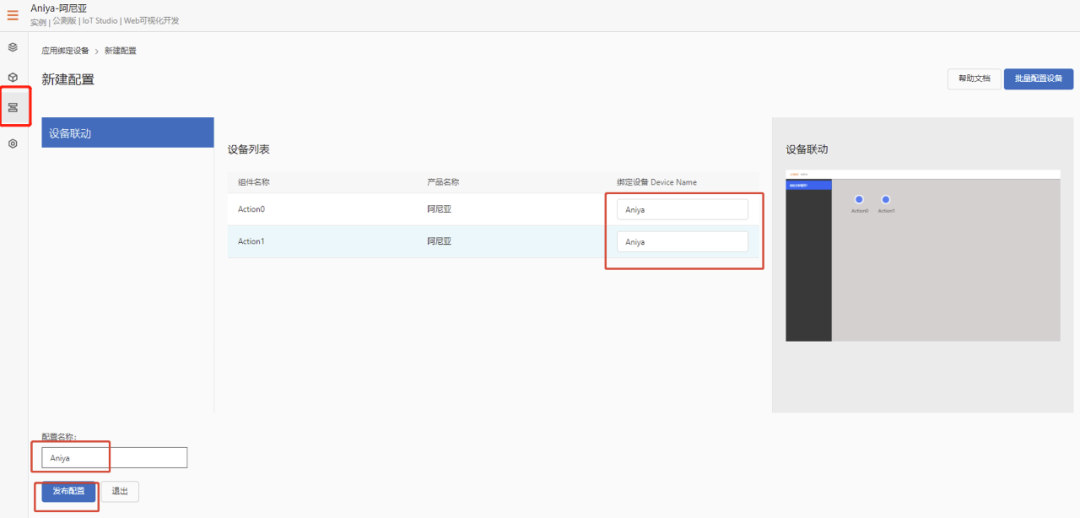Open the 帮助文档 button
1080x518 pixels.
[974, 79]
